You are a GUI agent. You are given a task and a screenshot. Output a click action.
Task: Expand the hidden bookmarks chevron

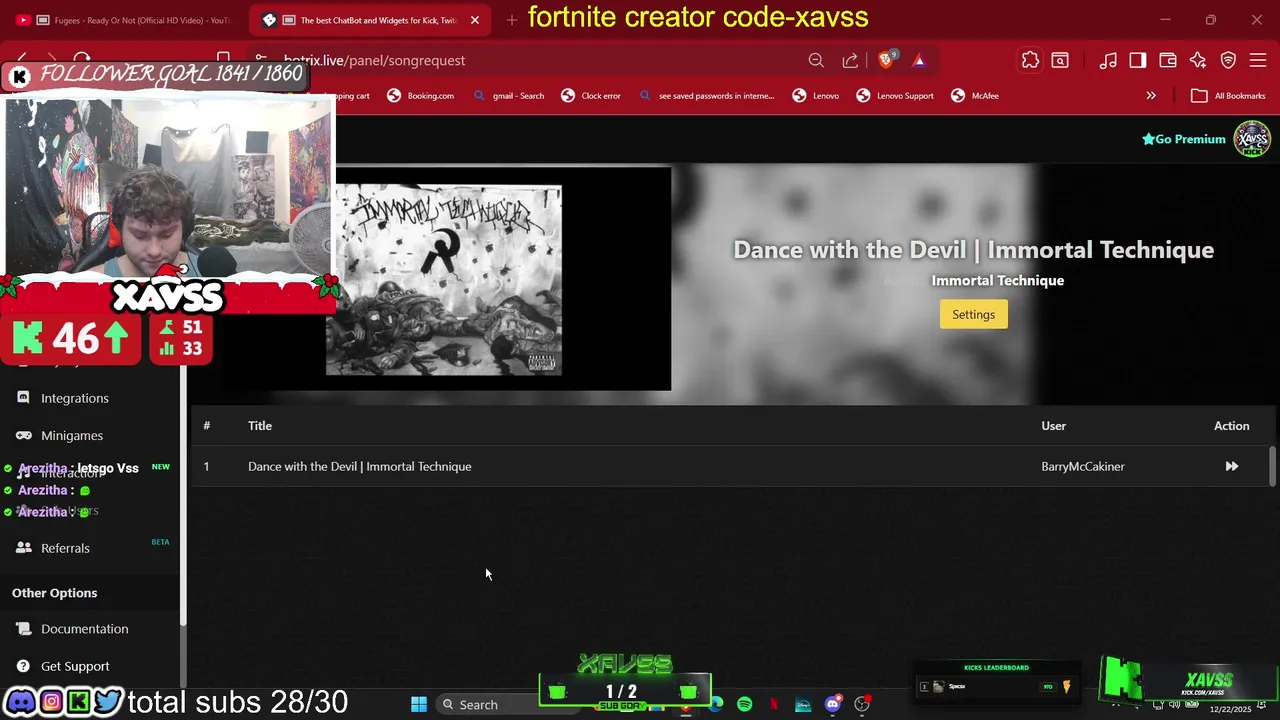(x=1151, y=96)
